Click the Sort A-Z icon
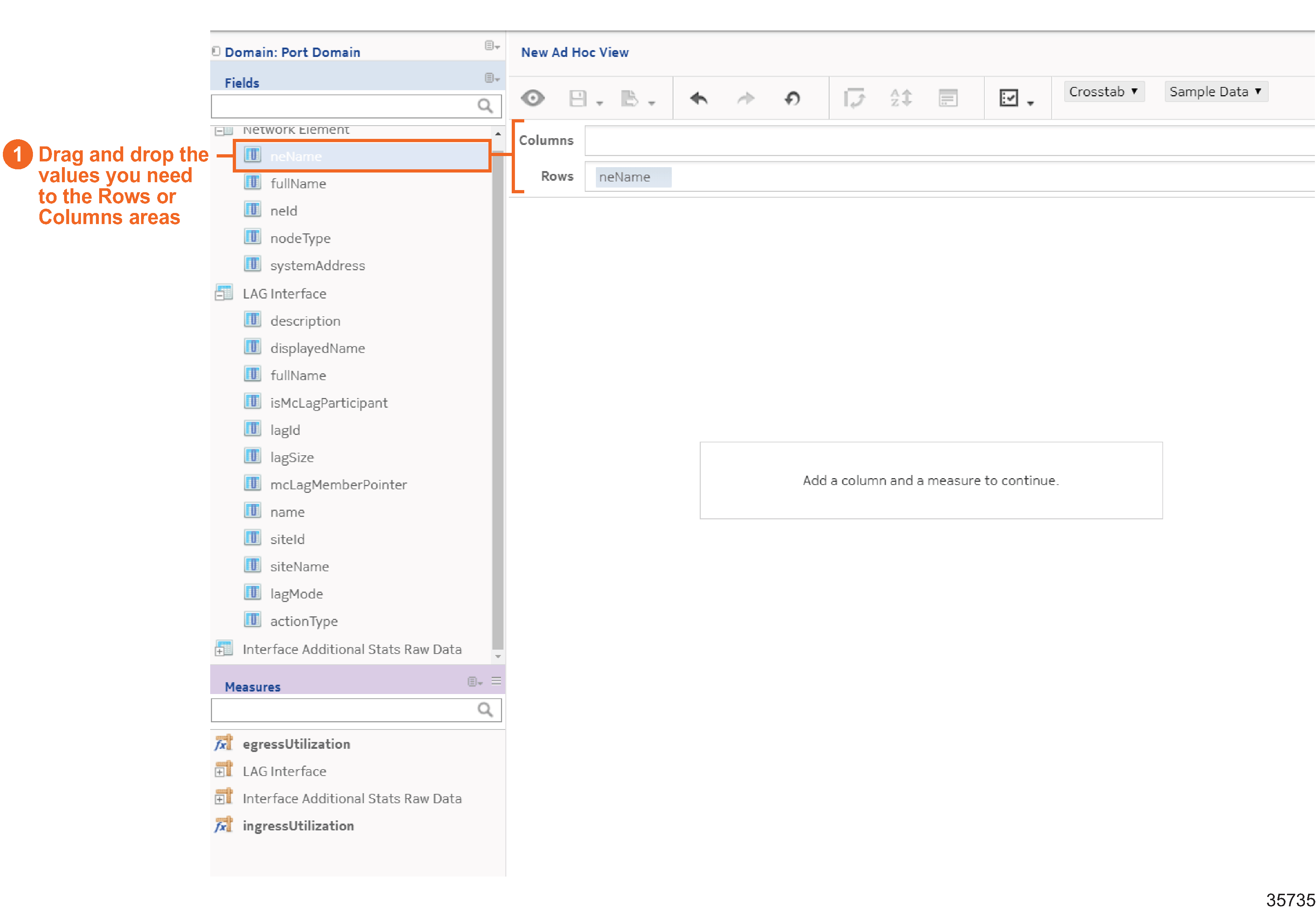Screen dimensions: 1316x912 (x=901, y=98)
